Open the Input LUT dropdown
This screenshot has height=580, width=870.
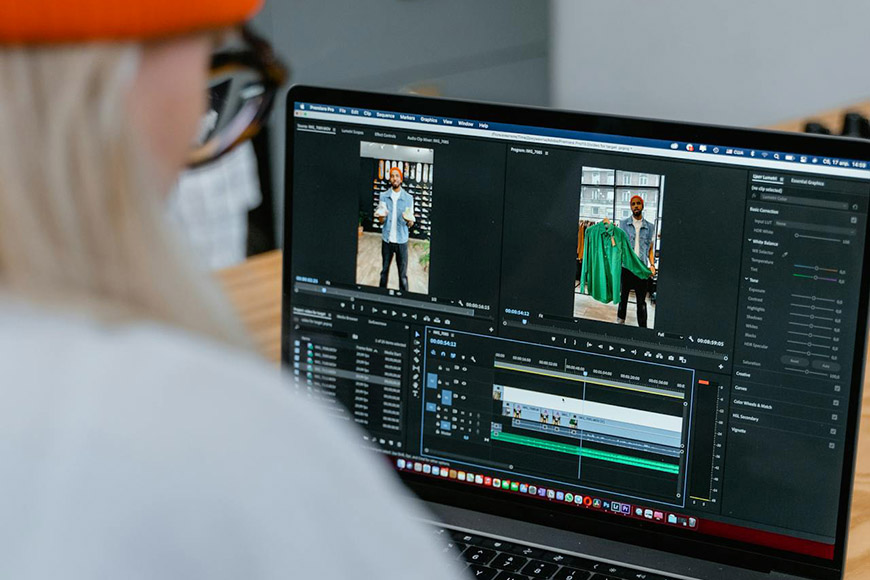(810, 223)
